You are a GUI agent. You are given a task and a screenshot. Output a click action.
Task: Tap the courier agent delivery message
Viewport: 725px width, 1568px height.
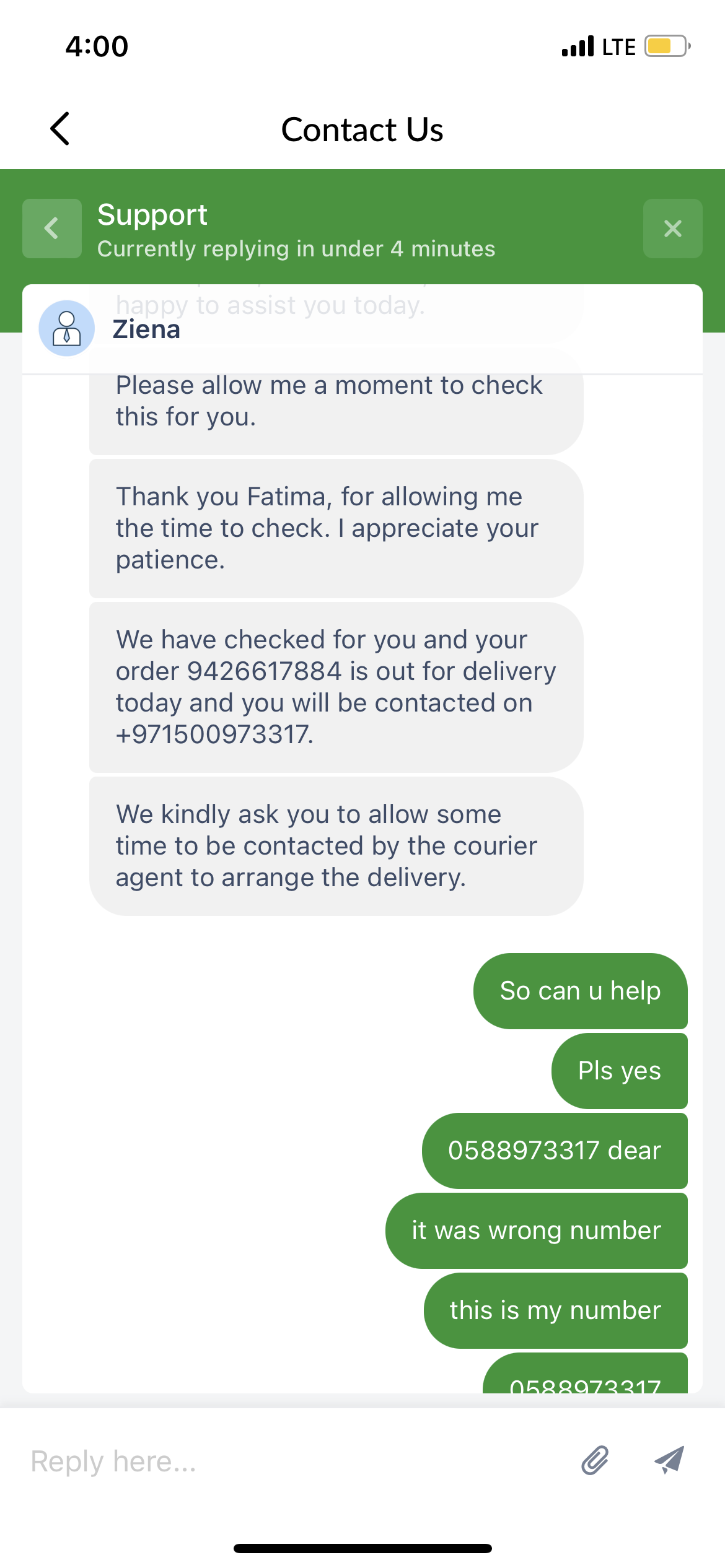click(x=336, y=846)
